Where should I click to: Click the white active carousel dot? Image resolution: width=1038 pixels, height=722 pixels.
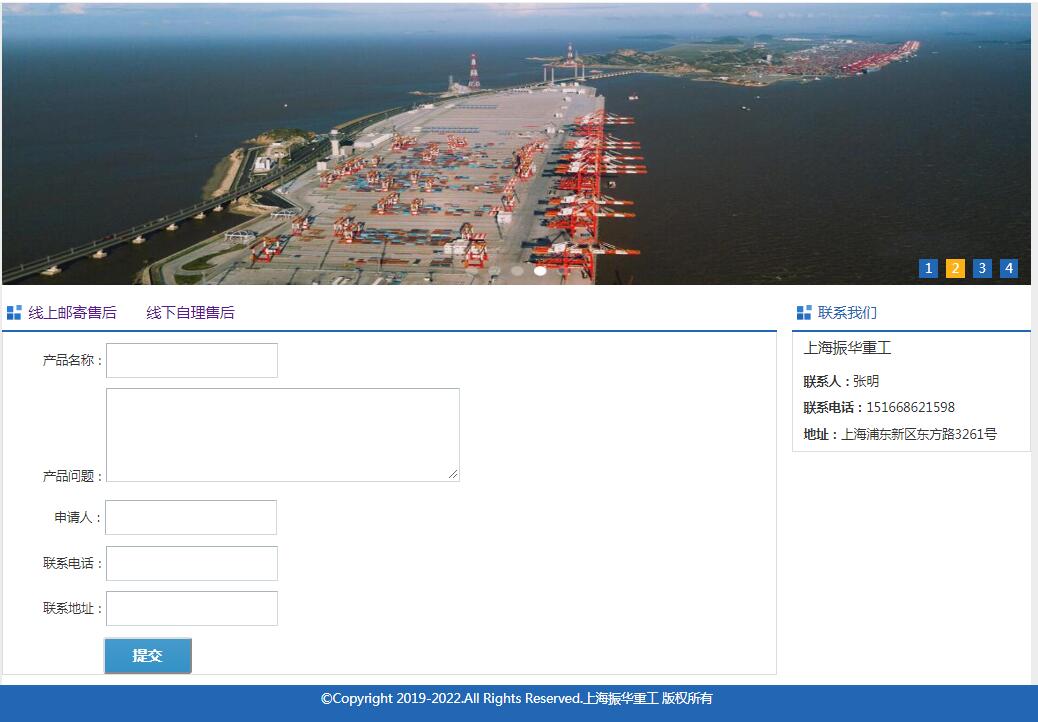(x=540, y=271)
